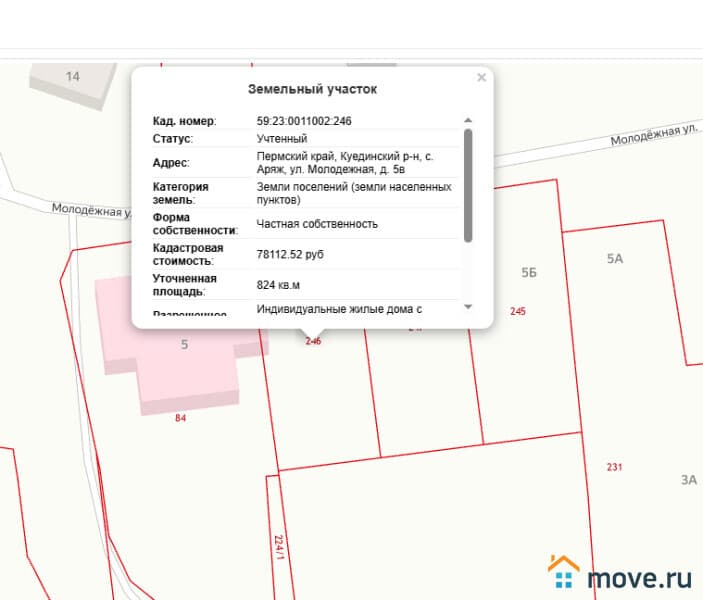Close the Земельный участок popup
703x600 pixels.
[x=481, y=77]
